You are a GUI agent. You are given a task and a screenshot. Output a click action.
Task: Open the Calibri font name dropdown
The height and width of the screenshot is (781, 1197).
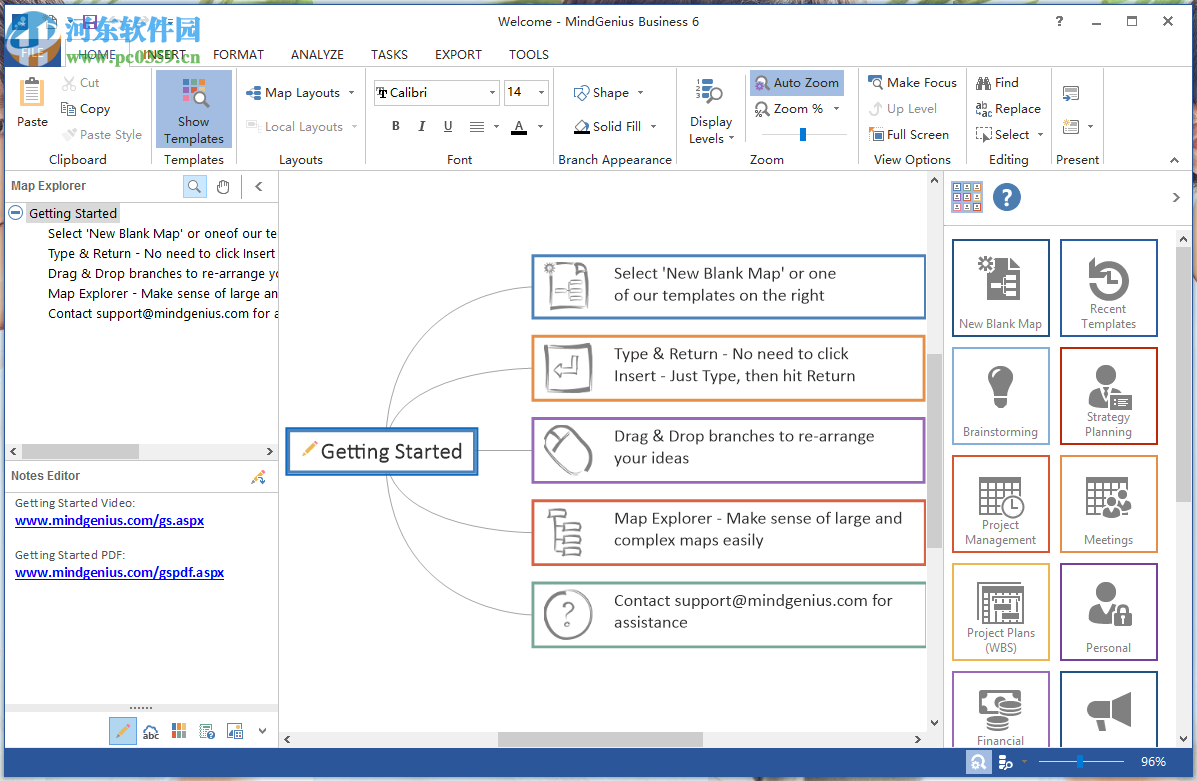[492, 93]
